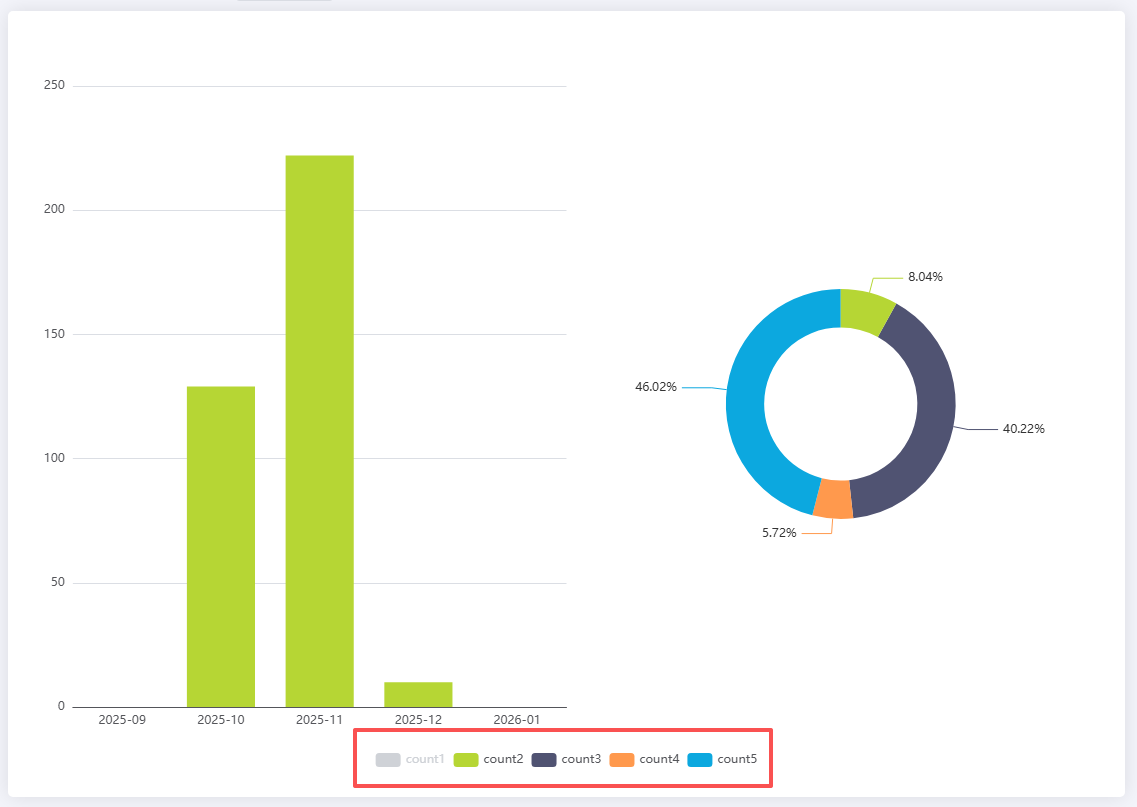Click the count1 legend text label

coord(425,760)
